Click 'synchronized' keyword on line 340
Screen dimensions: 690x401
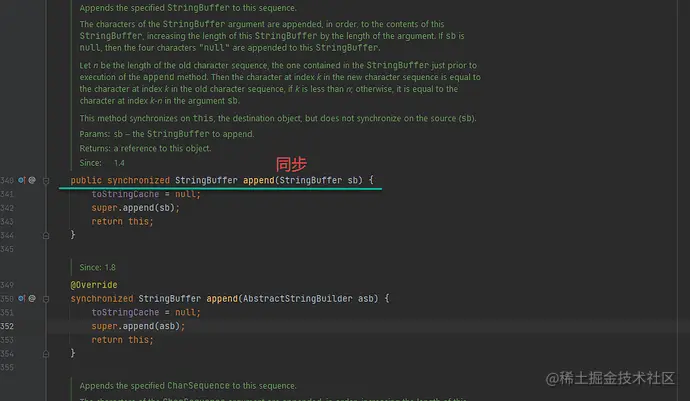tap(138, 180)
